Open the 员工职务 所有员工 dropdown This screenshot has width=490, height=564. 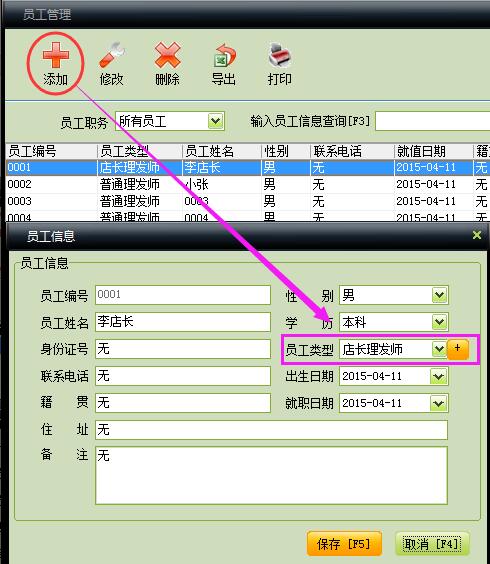pyautogui.click(x=215, y=121)
